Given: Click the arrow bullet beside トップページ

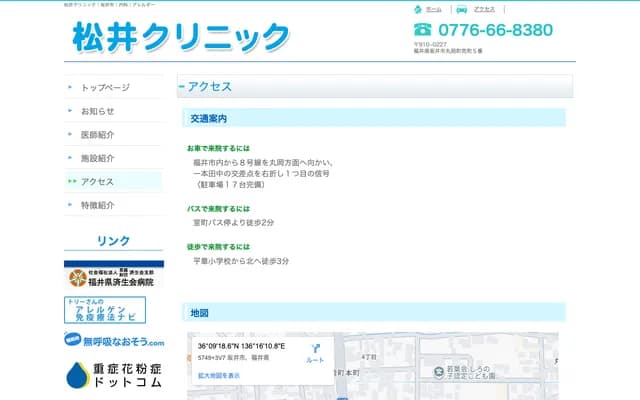Looking at the screenshot, I should tap(70, 88).
